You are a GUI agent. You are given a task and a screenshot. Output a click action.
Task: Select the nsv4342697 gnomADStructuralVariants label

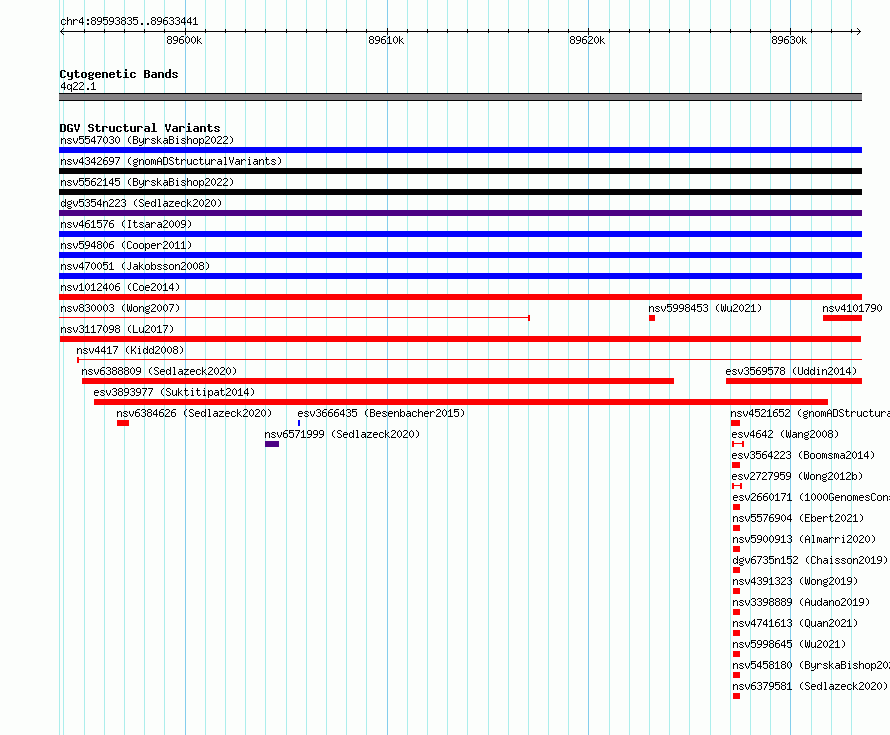pos(171,161)
